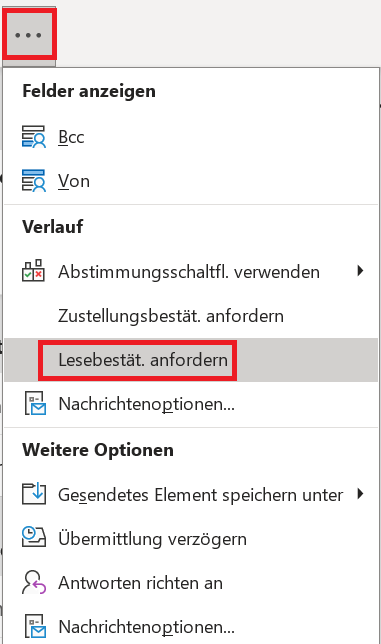Image resolution: width=381 pixels, height=644 pixels.
Task: Click the Gesendetes Element speichern icon
Action: tap(34, 494)
